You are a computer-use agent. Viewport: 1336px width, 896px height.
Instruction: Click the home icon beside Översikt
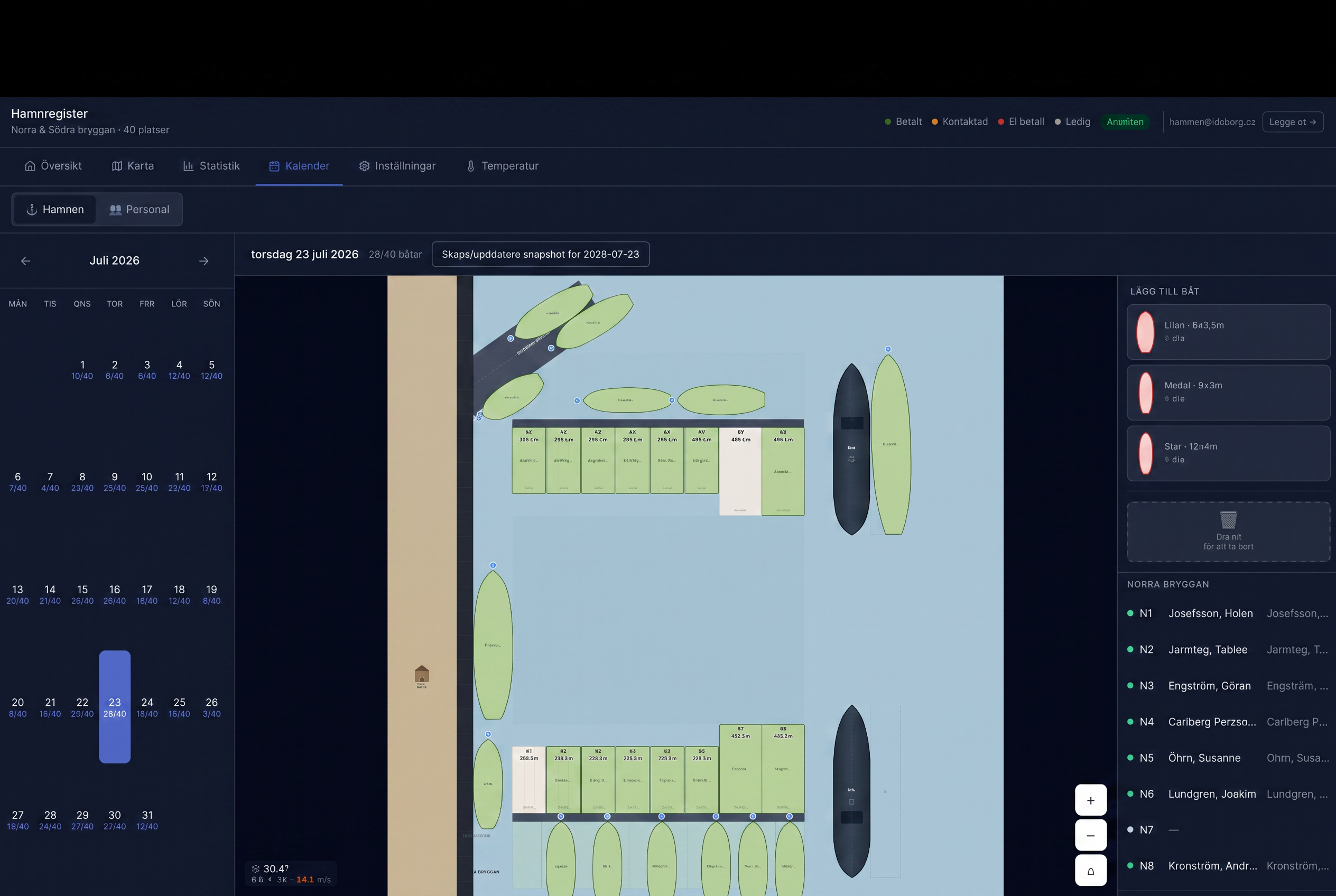(30, 166)
